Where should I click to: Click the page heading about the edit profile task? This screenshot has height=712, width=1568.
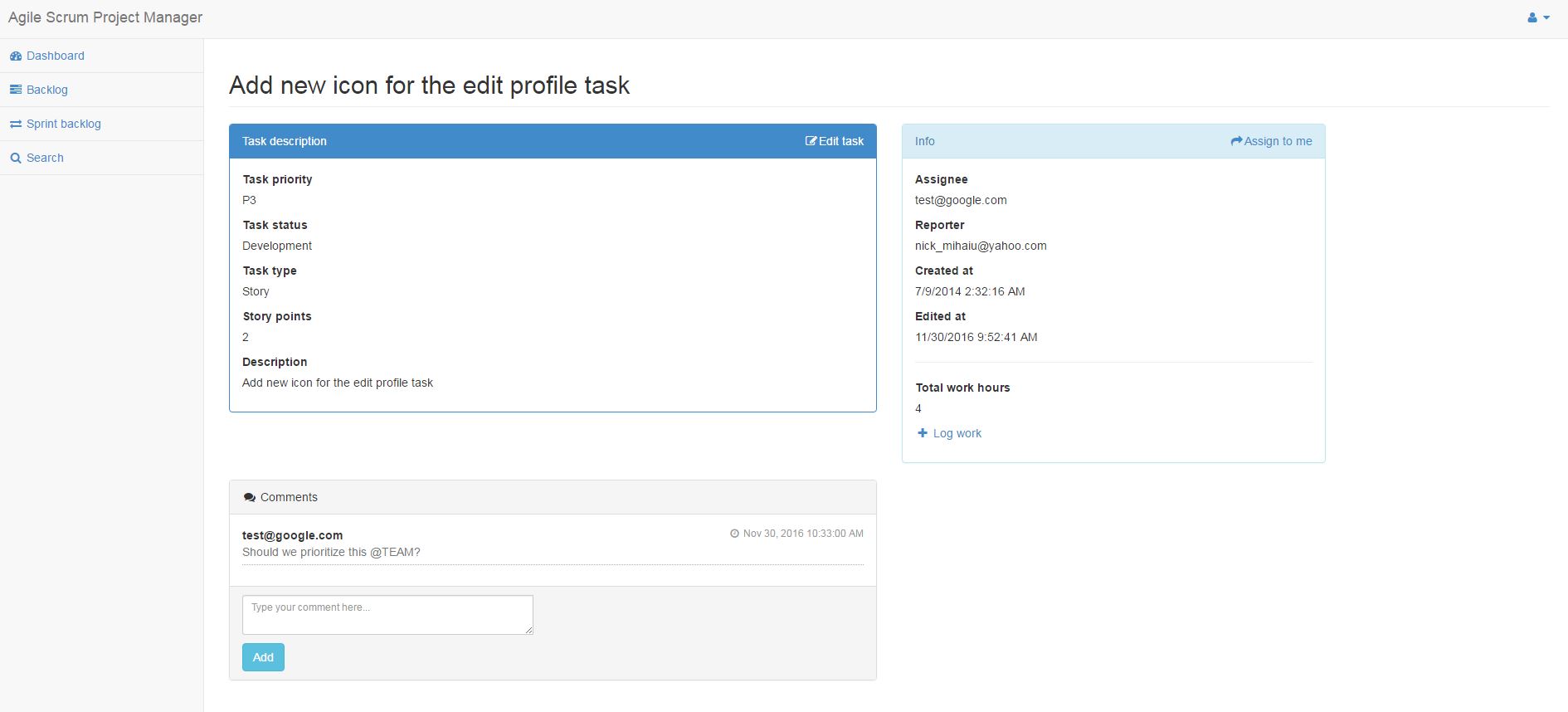429,85
